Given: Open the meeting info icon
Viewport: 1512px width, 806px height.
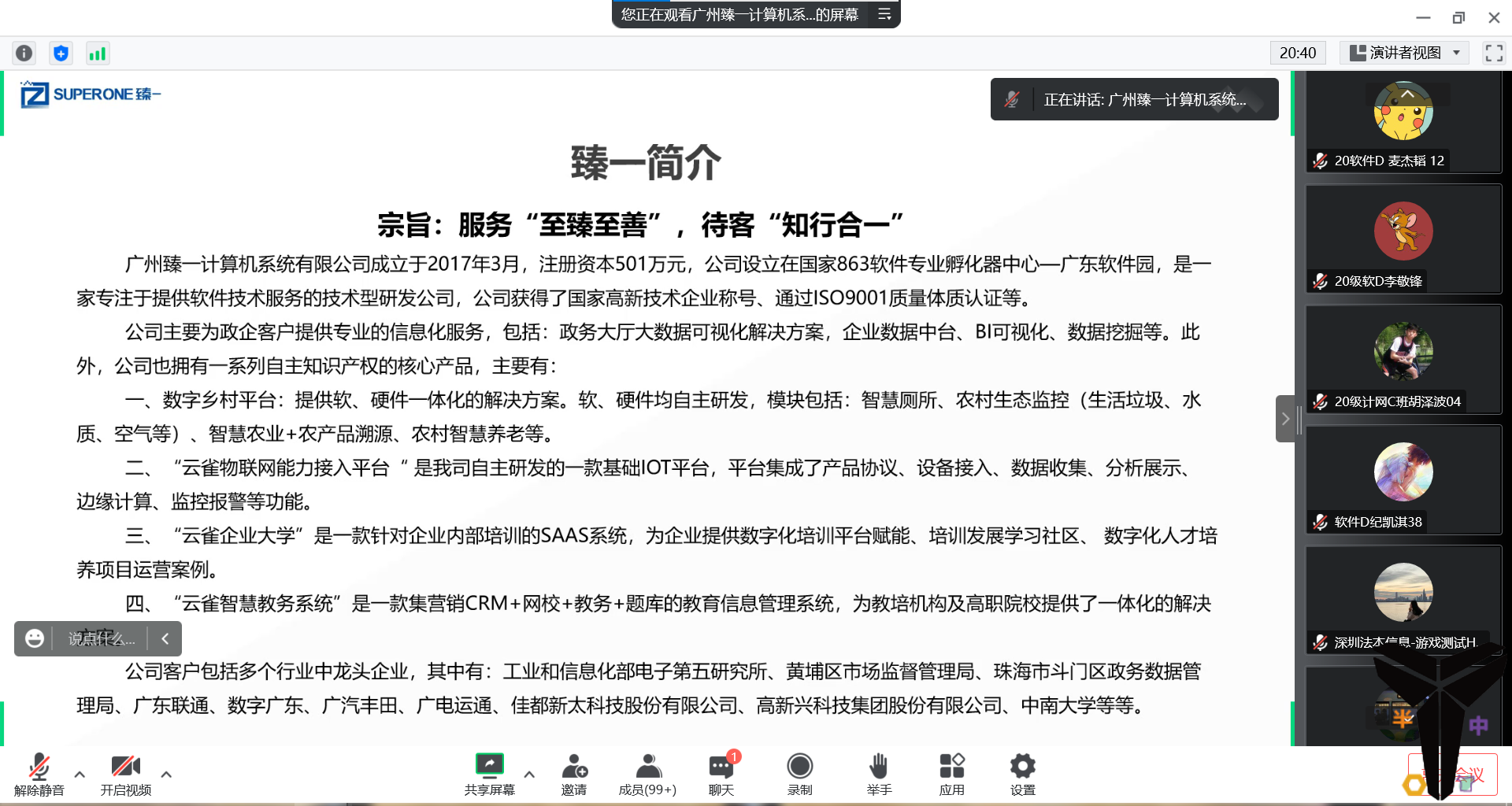Looking at the screenshot, I should [x=24, y=53].
